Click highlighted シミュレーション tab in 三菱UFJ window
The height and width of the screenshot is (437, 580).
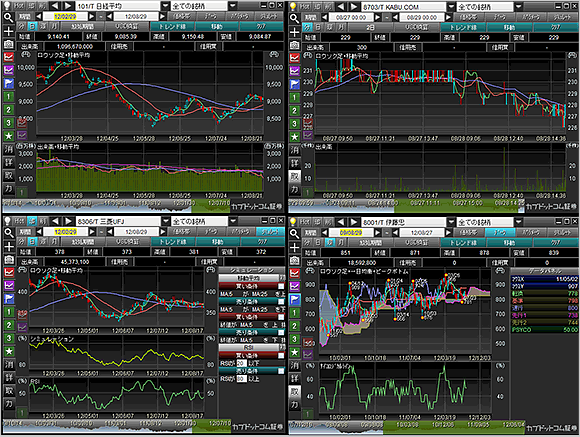coord(270,232)
